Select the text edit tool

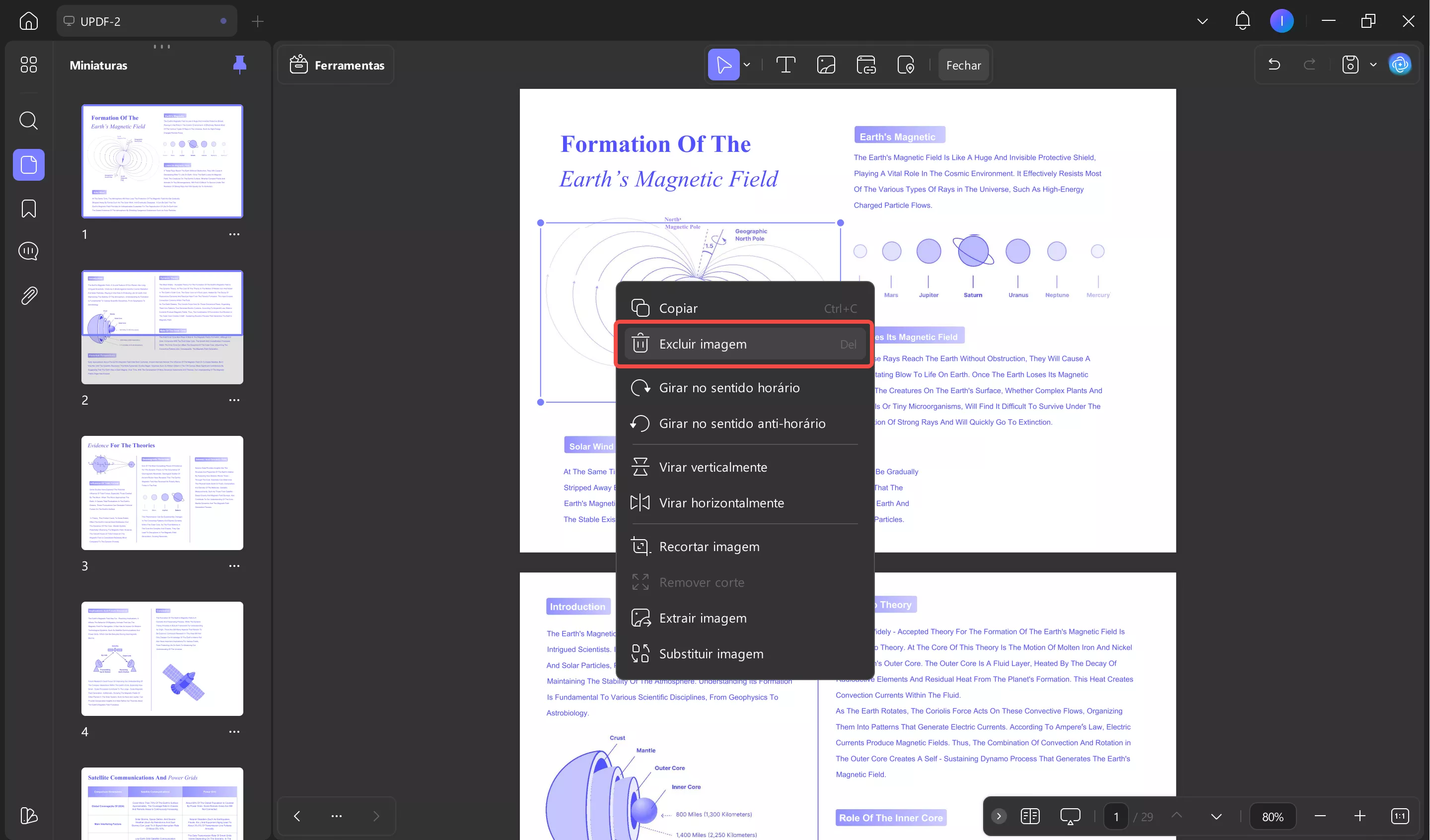pos(786,65)
